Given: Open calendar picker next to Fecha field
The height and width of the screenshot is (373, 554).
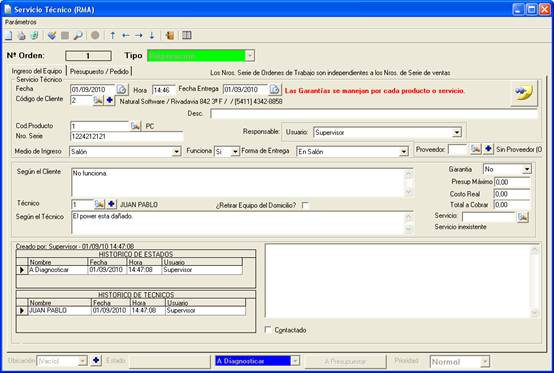Looking at the screenshot, I should pyautogui.click(x=122, y=89).
